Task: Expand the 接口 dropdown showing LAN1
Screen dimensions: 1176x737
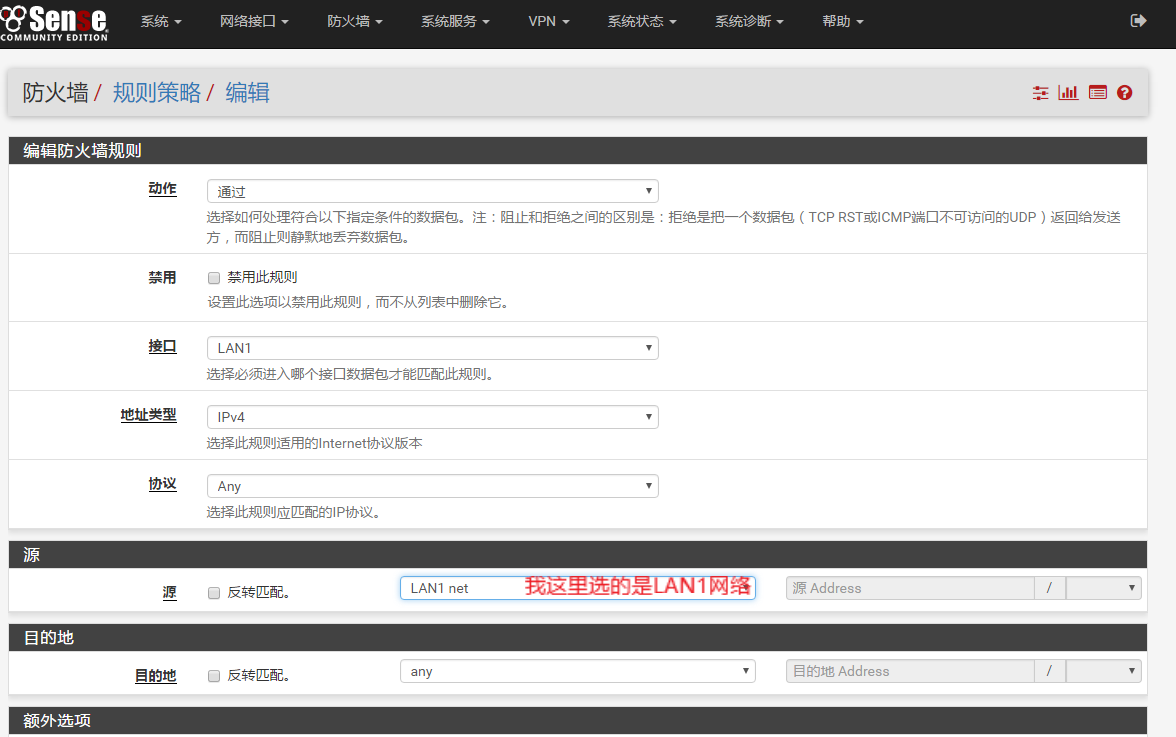Action: click(432, 348)
